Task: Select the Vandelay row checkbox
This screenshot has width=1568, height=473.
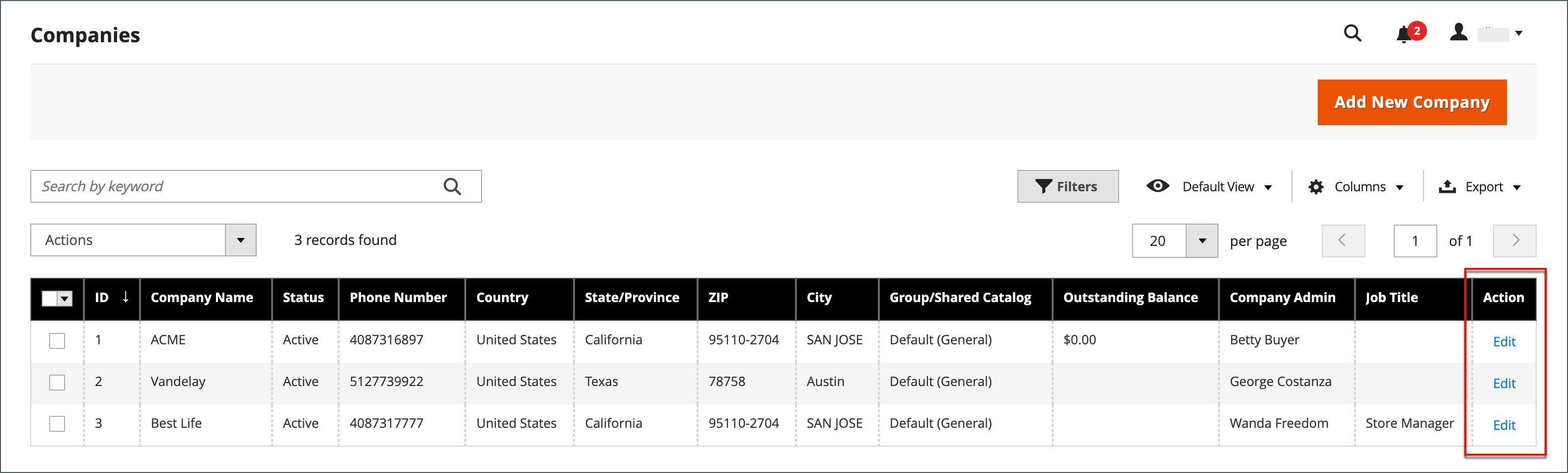Action: (x=57, y=382)
